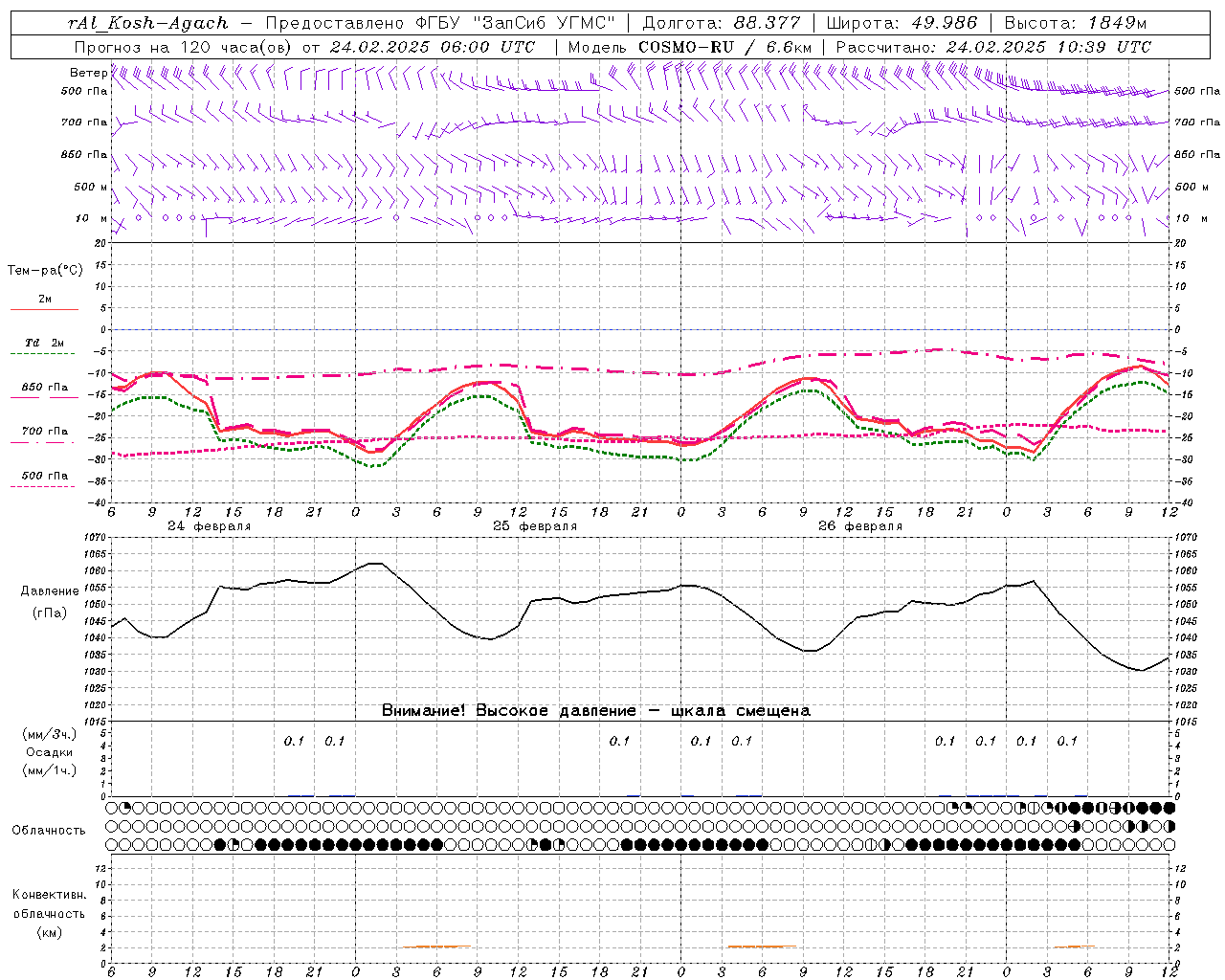The image size is (1225, 980).
Task: Click the station name "rAl_Kosh-Agach" in the header
Action: [x=148, y=23]
